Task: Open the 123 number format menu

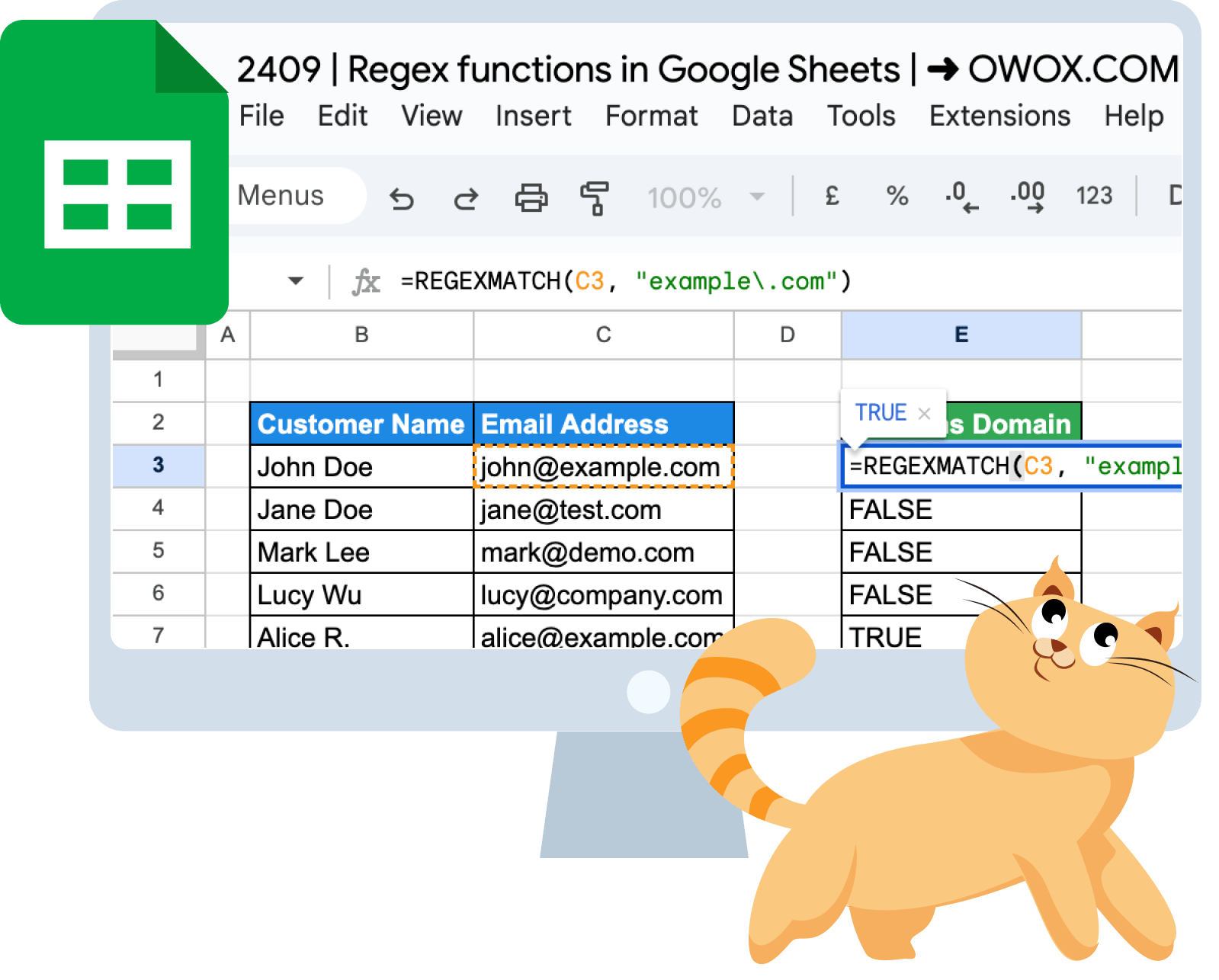Action: [1094, 196]
